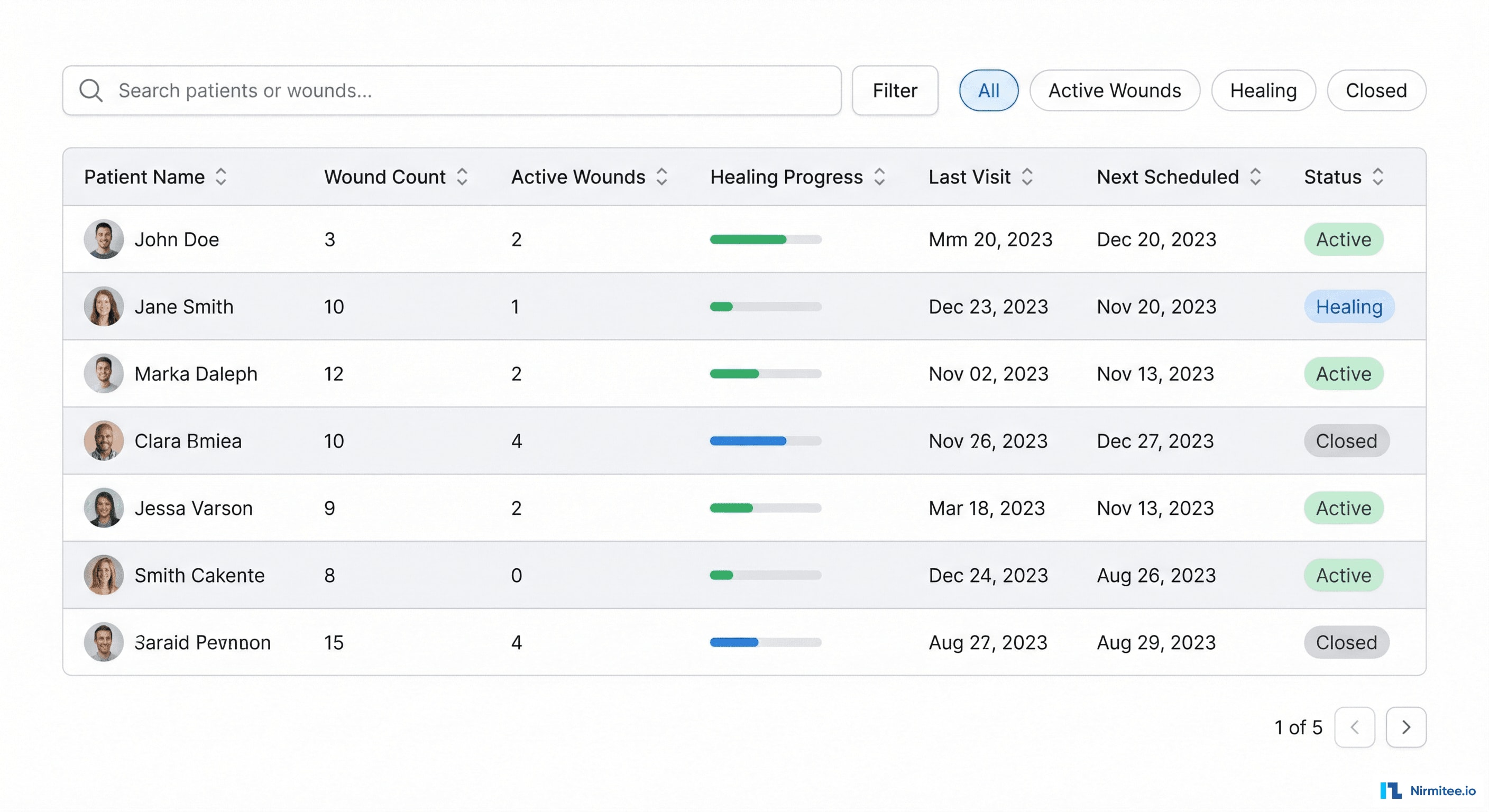Select Clara Bmiea's profile photo
This screenshot has width=1489, height=812.
[104, 440]
